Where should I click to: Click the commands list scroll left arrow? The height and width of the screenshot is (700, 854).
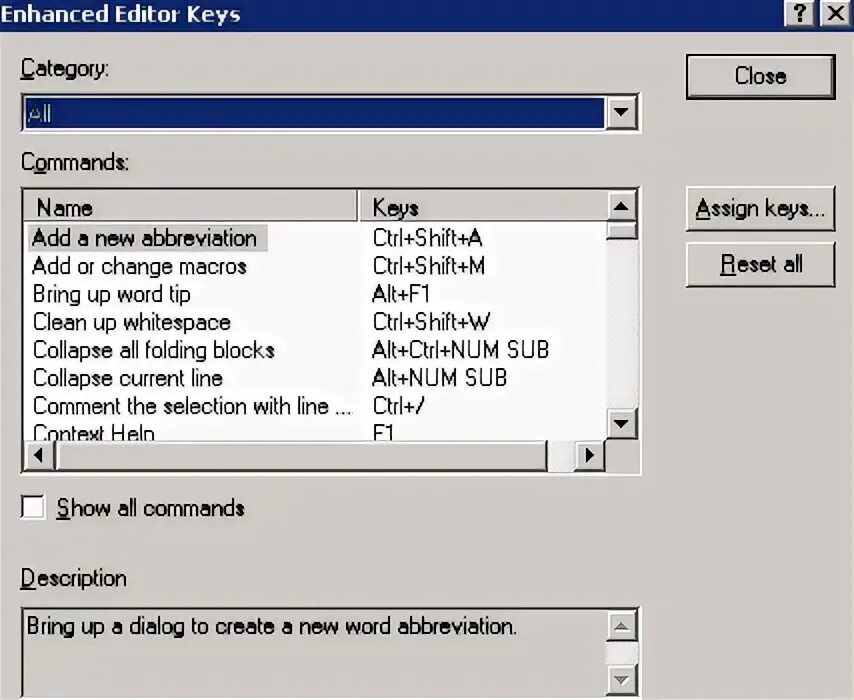(39, 455)
